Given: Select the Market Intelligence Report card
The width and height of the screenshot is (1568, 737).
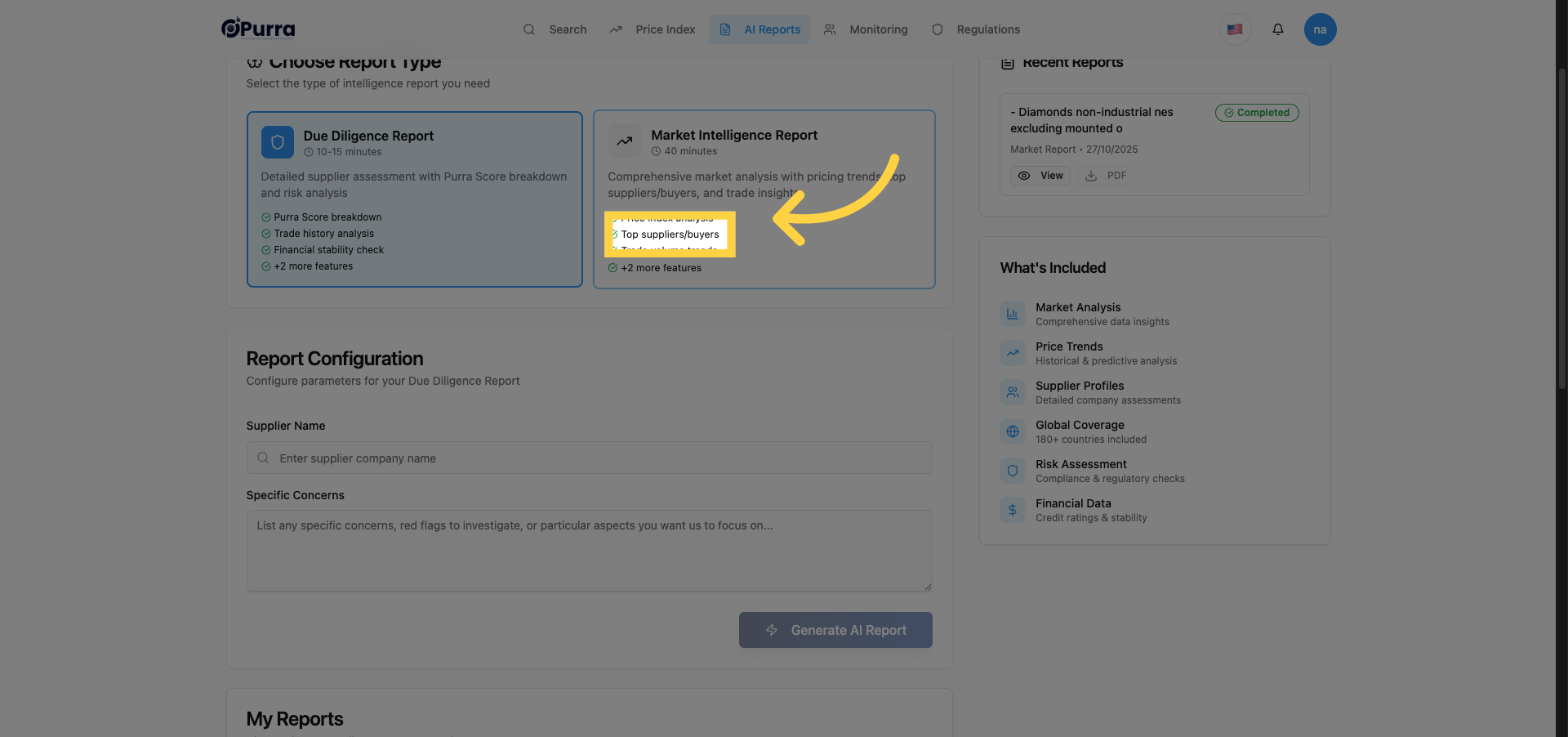Looking at the screenshot, I should 764,199.
